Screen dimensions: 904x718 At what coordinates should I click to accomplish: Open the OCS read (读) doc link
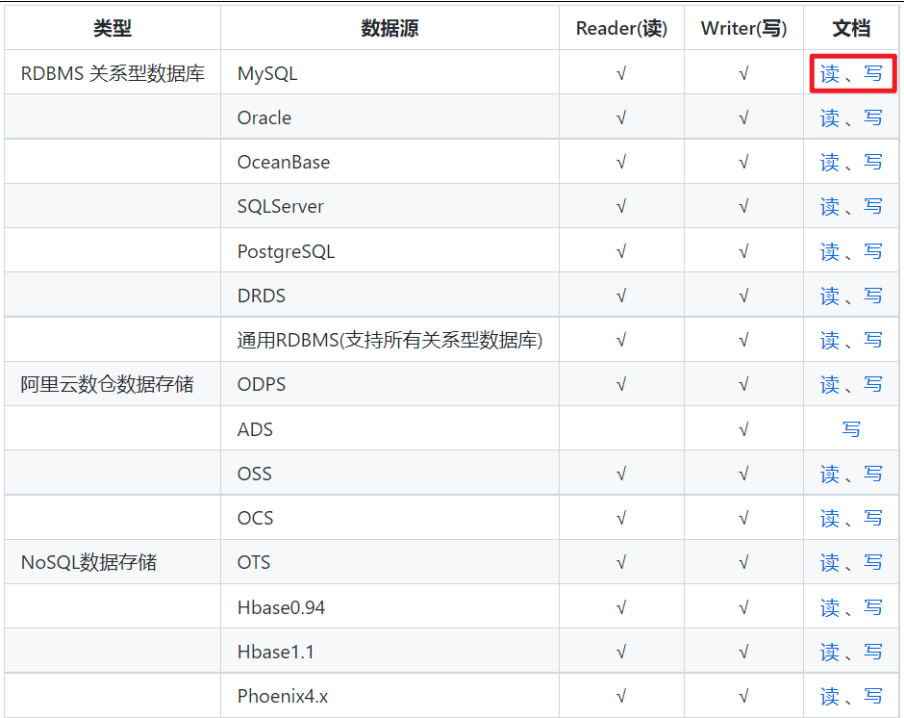830,518
